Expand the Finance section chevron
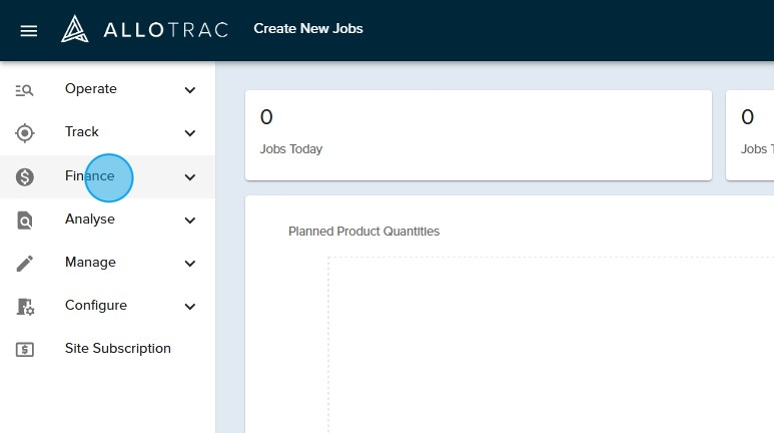This screenshot has height=433, width=774. (190, 177)
